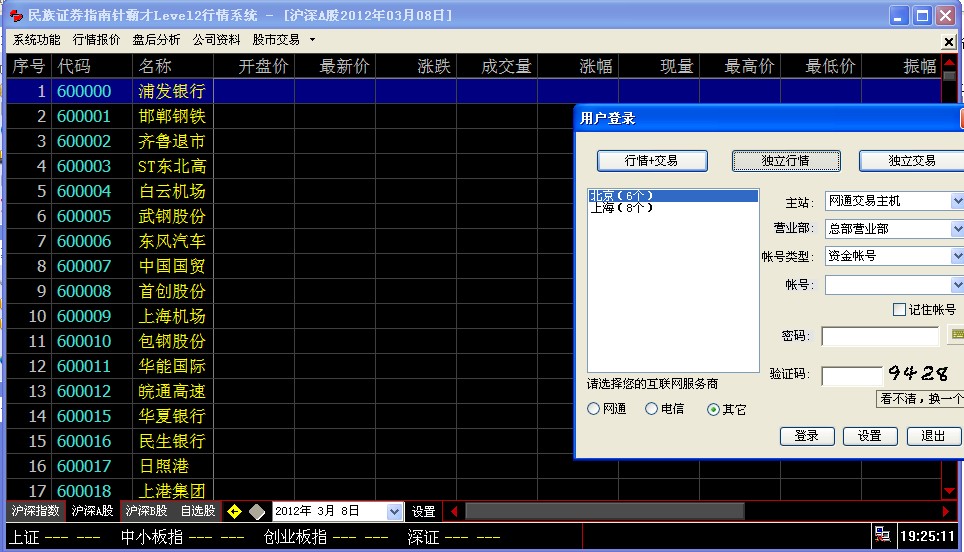Click the horizontal scrollbar thumb at bottom
Screen dimensions: 964x552
pos(605,512)
